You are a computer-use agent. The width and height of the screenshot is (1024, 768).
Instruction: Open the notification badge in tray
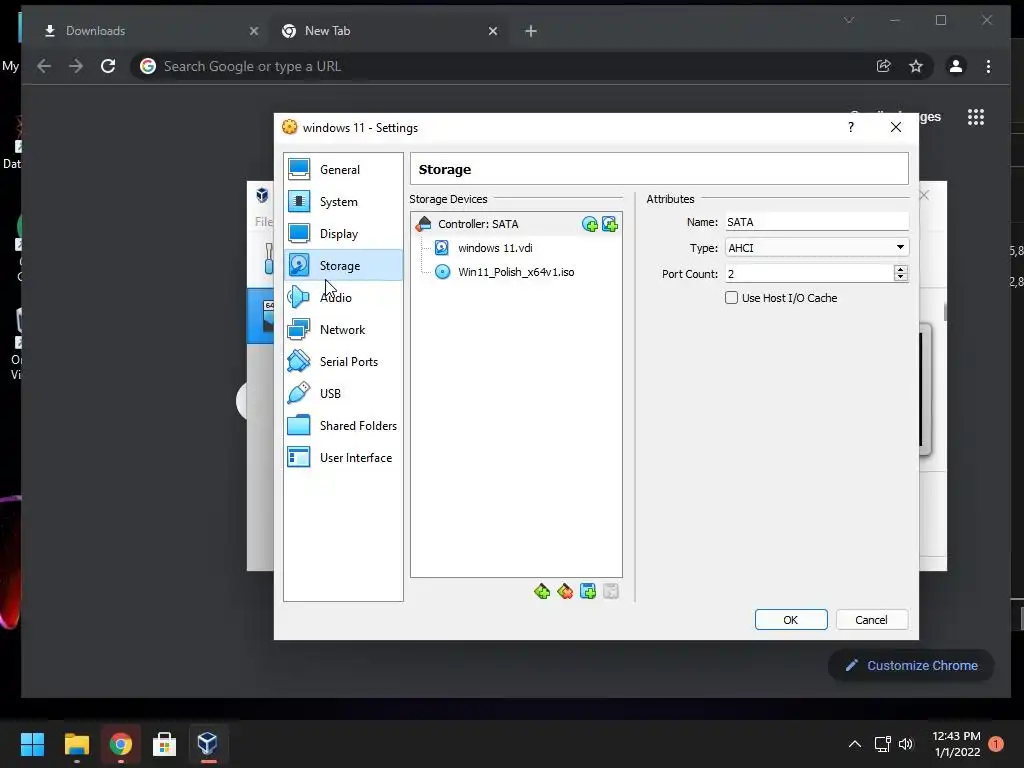[x=996, y=743]
